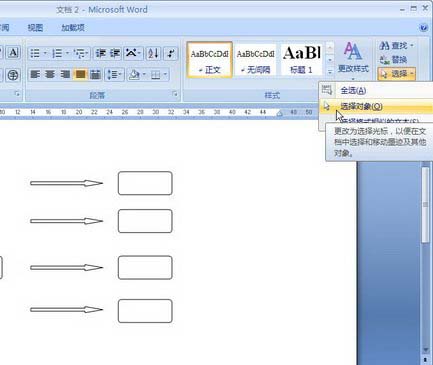Click the Word help question-mark icon

coord(424,28)
